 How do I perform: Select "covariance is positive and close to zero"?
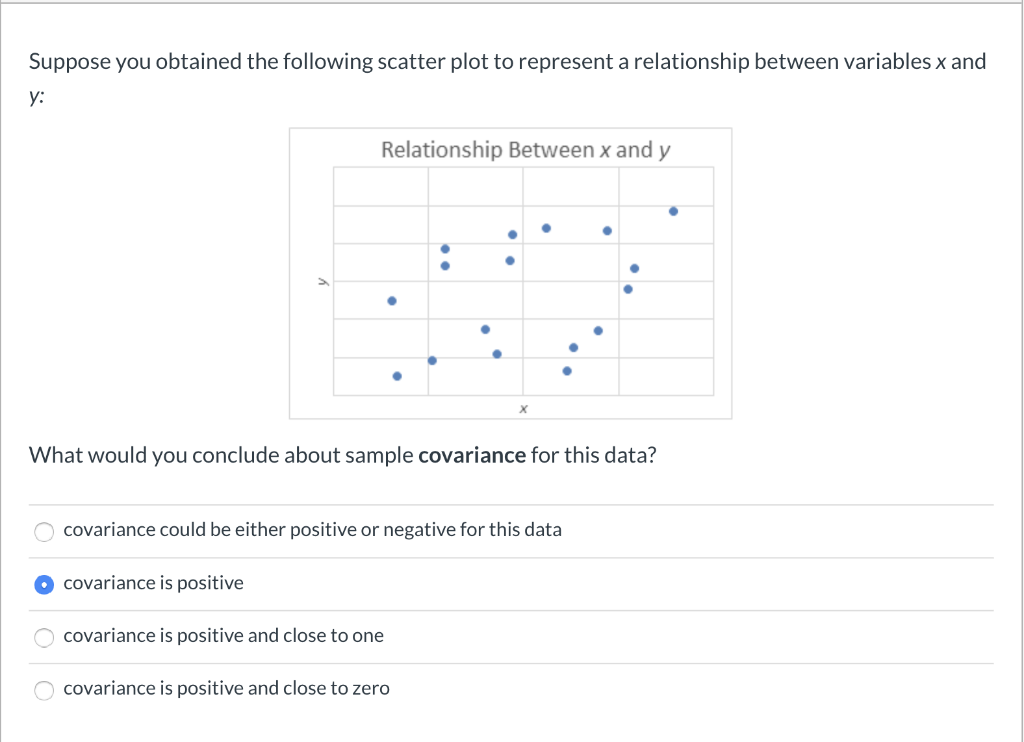pyautogui.click(x=44, y=690)
